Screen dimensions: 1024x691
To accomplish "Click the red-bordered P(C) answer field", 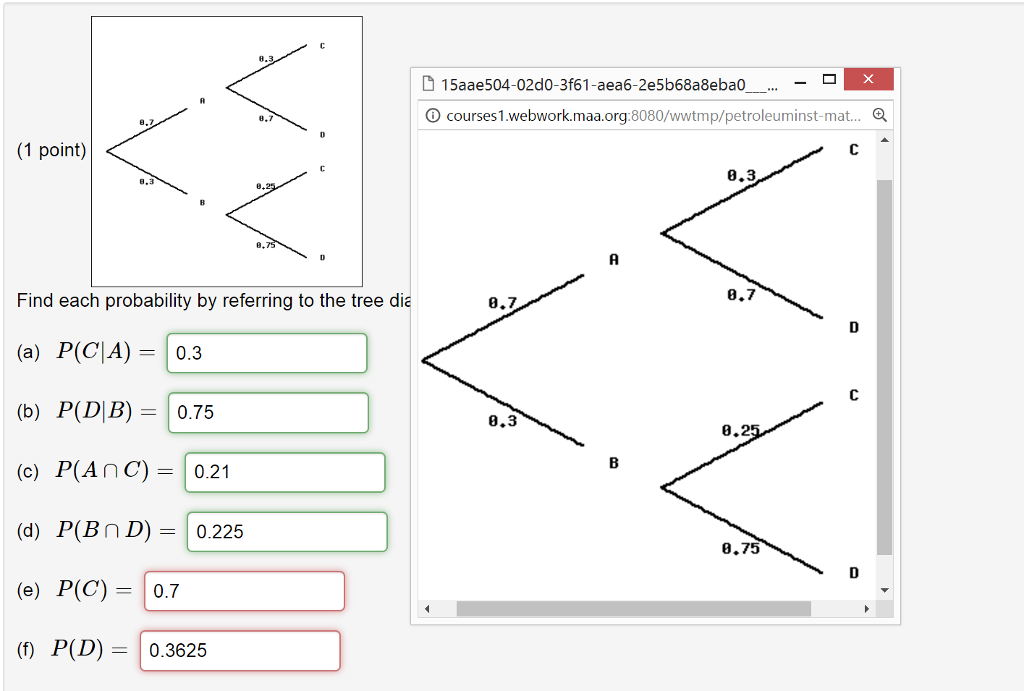I will [244, 591].
